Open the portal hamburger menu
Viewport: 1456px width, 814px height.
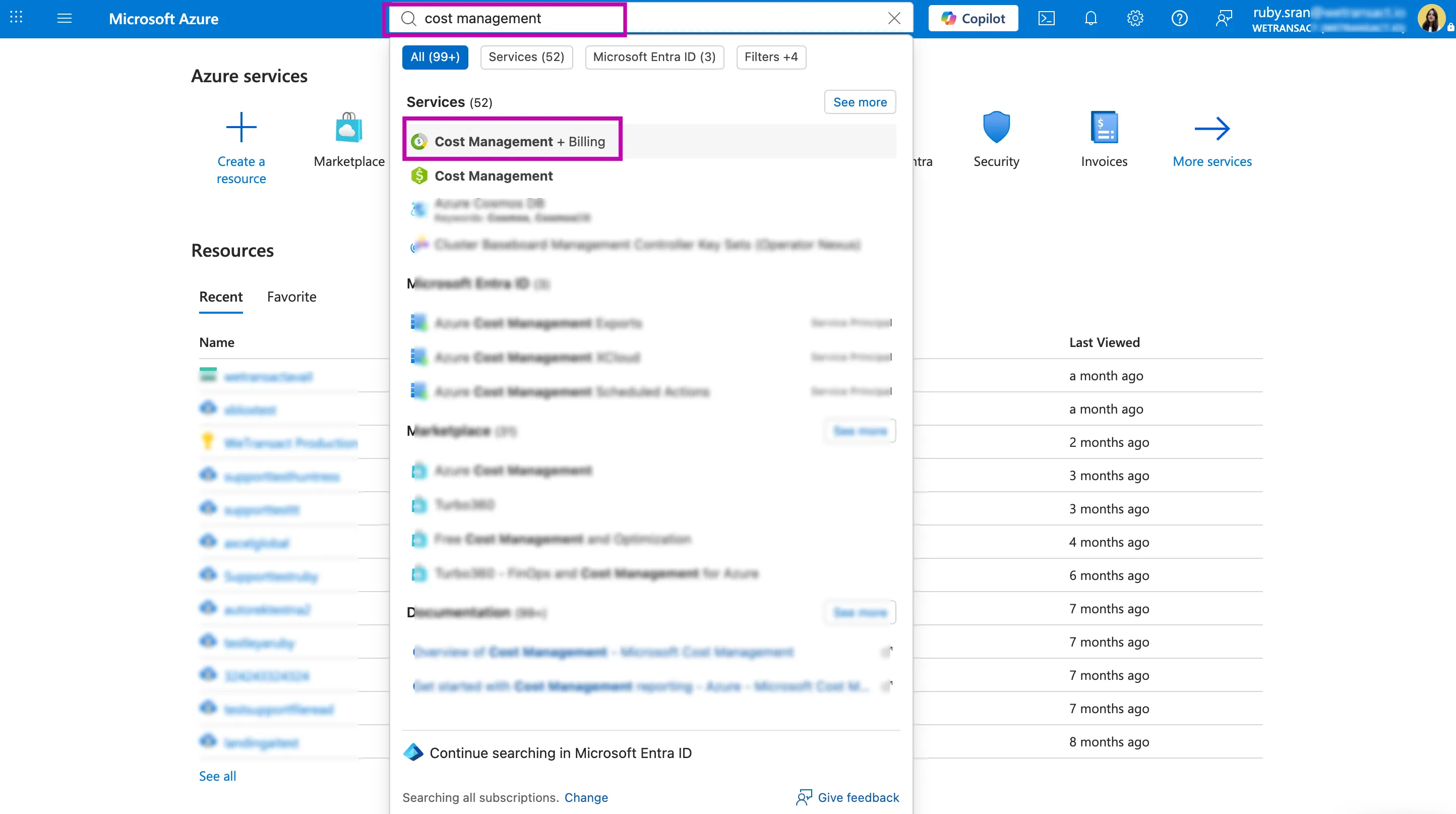65,18
